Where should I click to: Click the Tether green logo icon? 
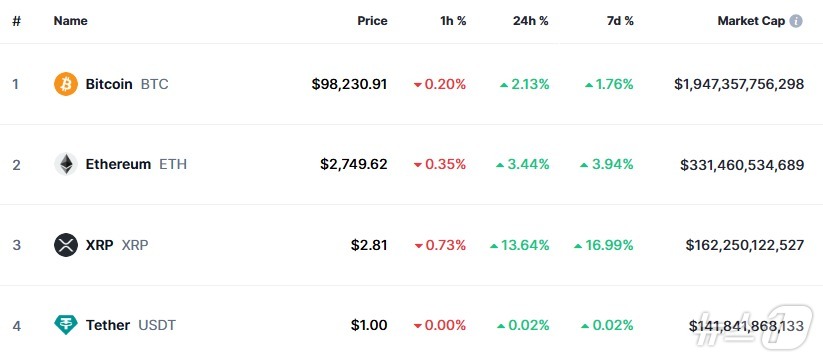point(66,325)
